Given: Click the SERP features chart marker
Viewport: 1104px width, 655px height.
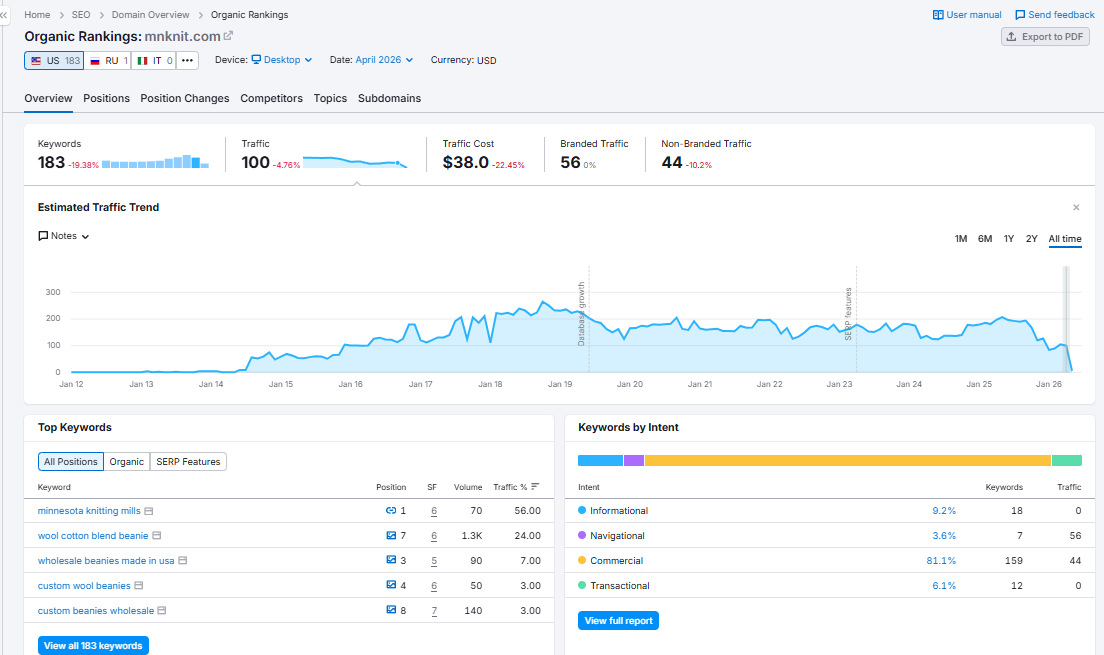Looking at the screenshot, I should [x=848, y=314].
